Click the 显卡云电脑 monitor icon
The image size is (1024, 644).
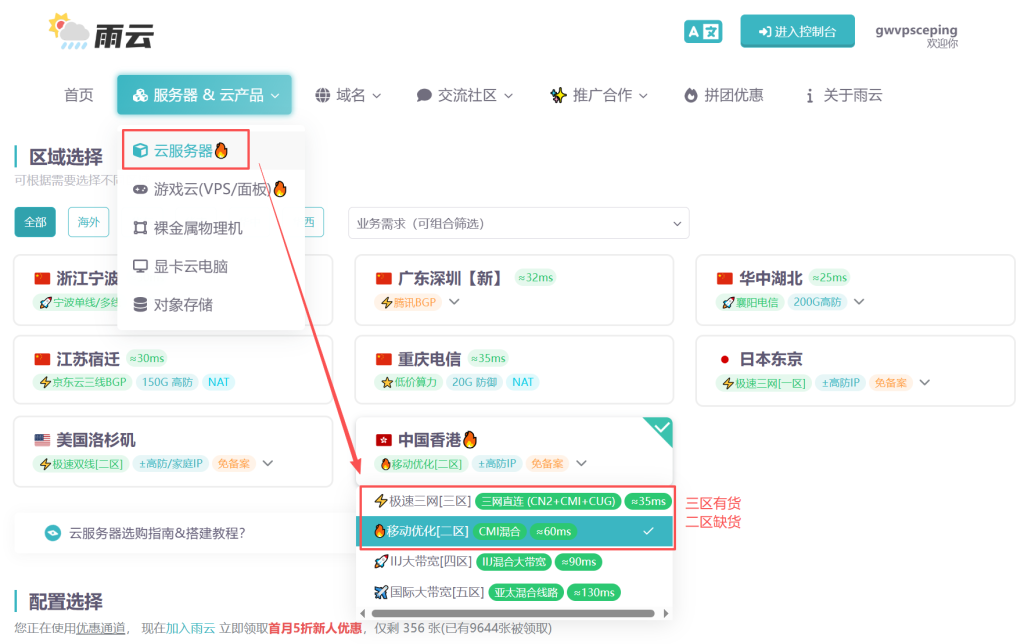[x=140, y=266]
